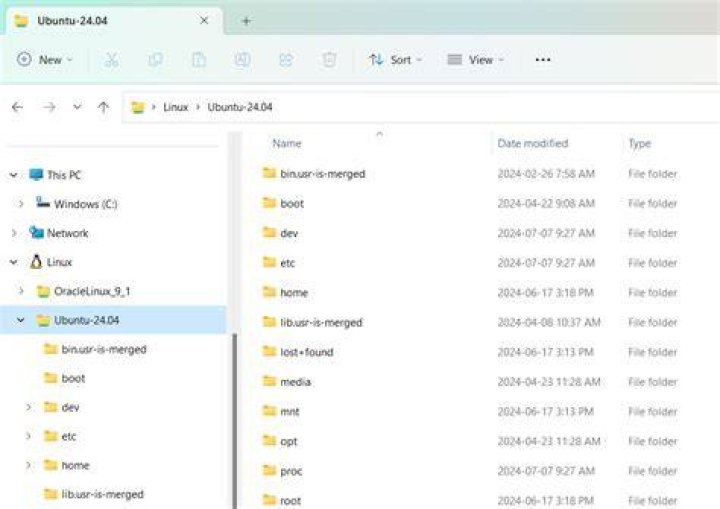Click the folder icon of the opt row
Screen dimensions: 720x509
(x=269, y=441)
